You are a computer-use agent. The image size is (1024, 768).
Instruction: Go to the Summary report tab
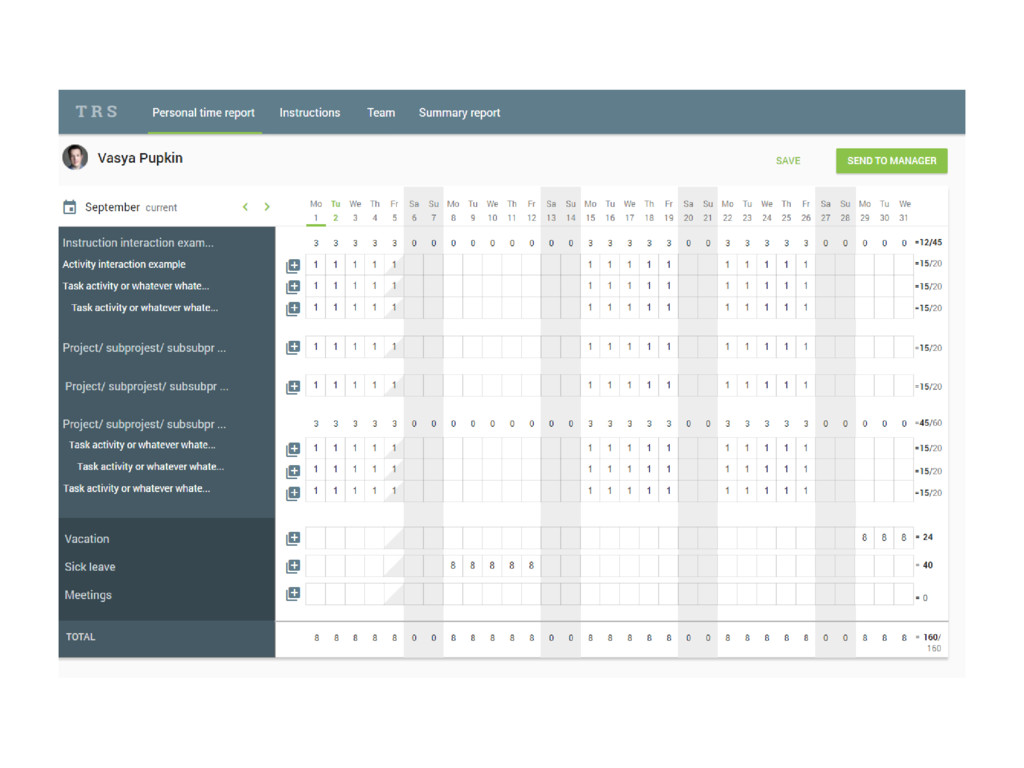[x=459, y=112]
